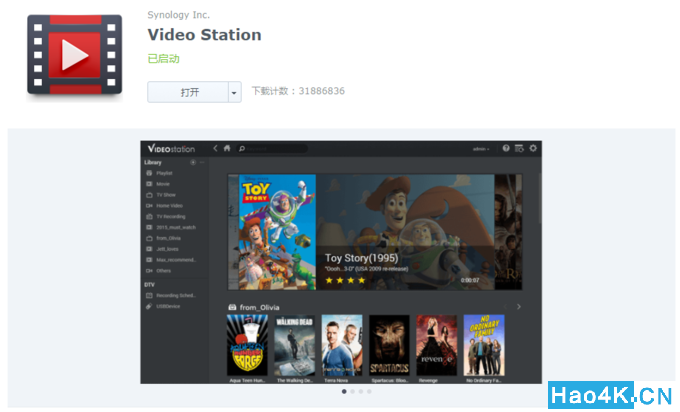Viewport: 680px width, 412px height.
Task: Click the Video Station title text
Action: coord(204,35)
